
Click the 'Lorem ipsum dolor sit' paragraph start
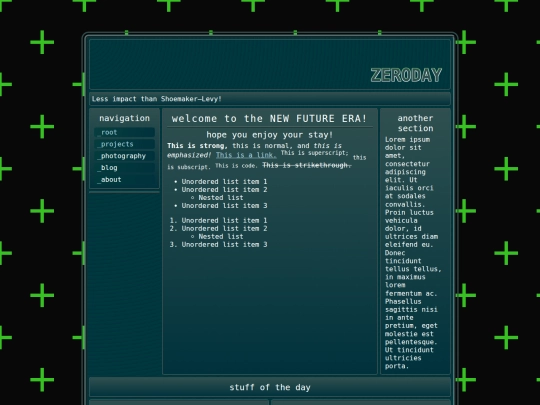tap(407, 144)
